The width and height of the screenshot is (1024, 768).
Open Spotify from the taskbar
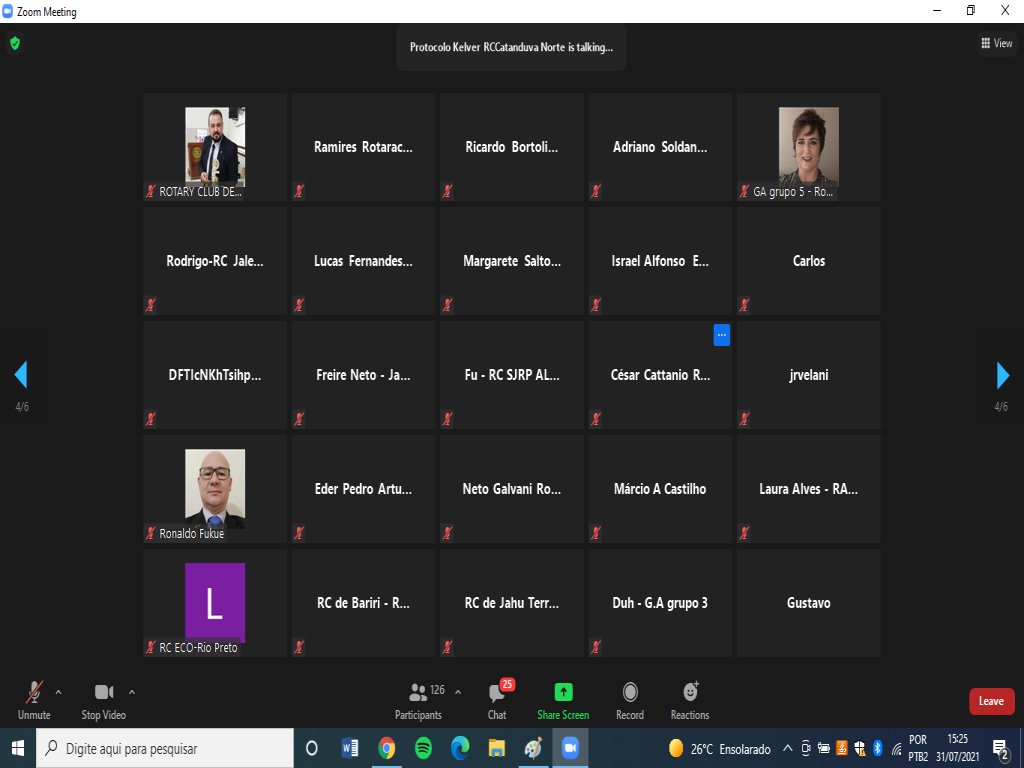(423, 748)
